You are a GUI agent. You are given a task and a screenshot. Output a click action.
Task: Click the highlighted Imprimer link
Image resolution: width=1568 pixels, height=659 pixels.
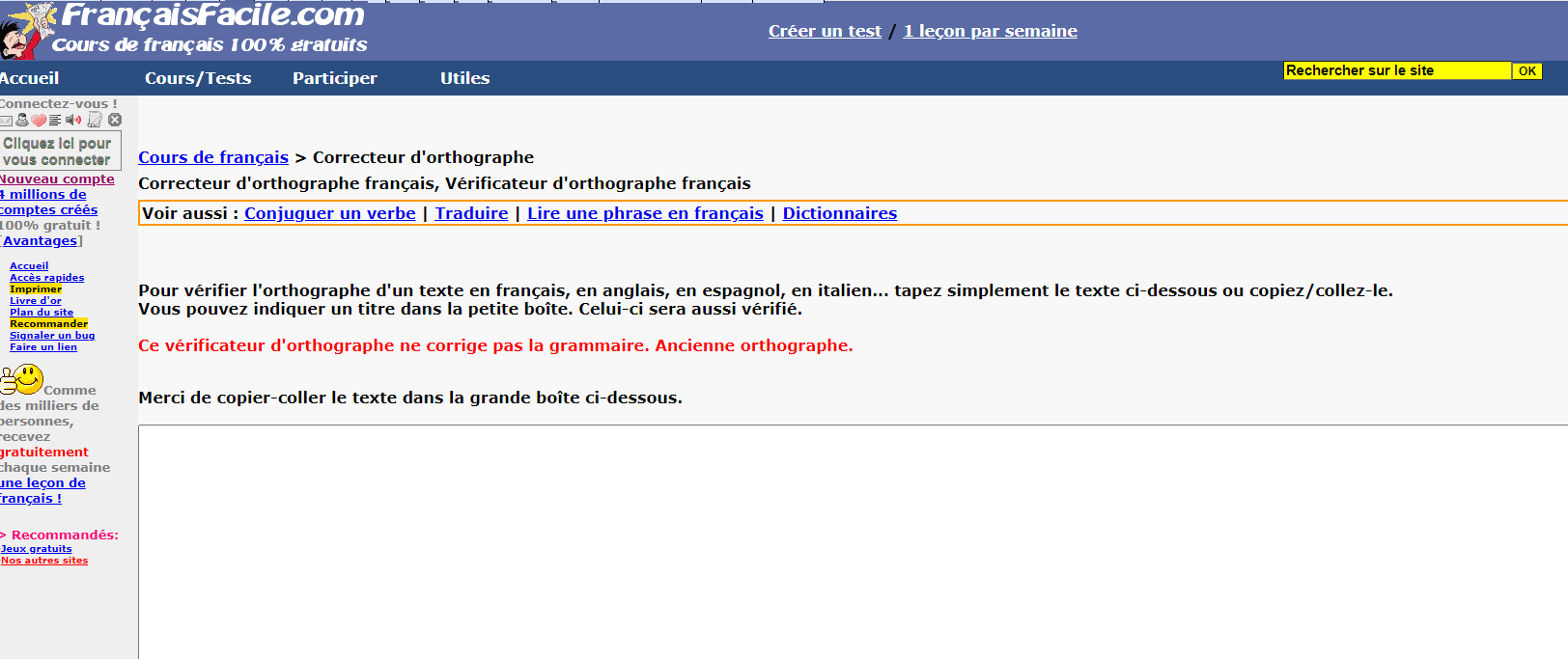(36, 288)
